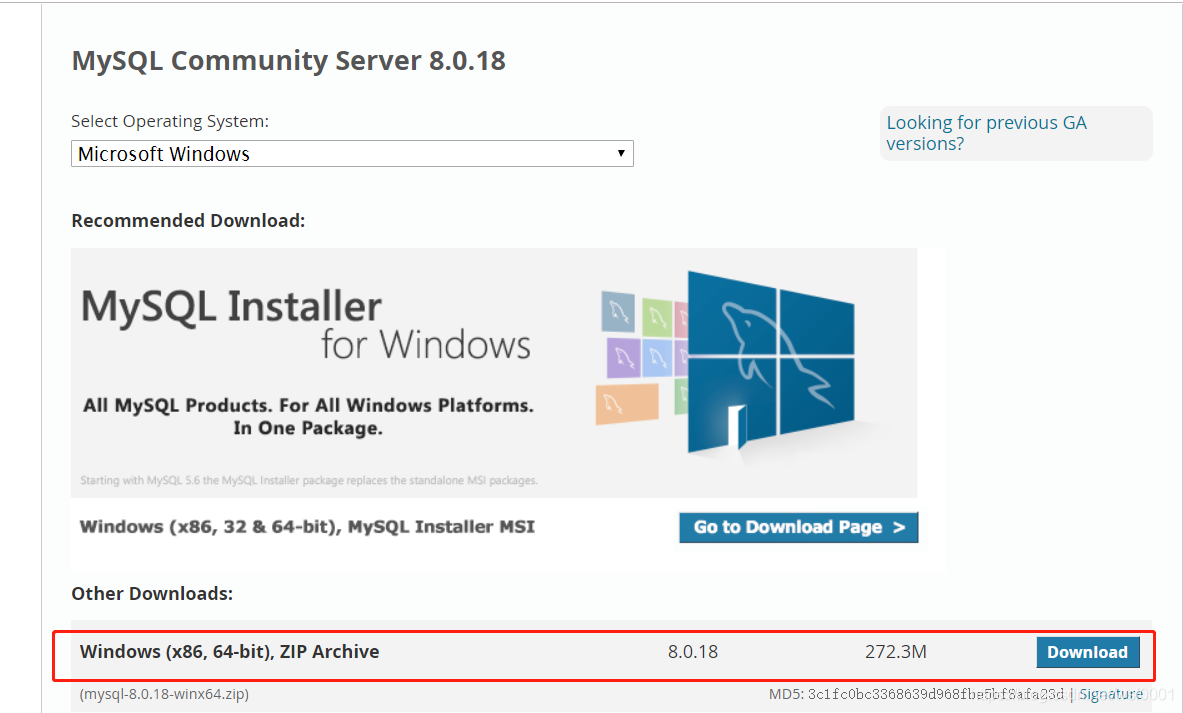Click the version value 8.0.18
Viewport: 1183px width, 713px height.
point(693,652)
